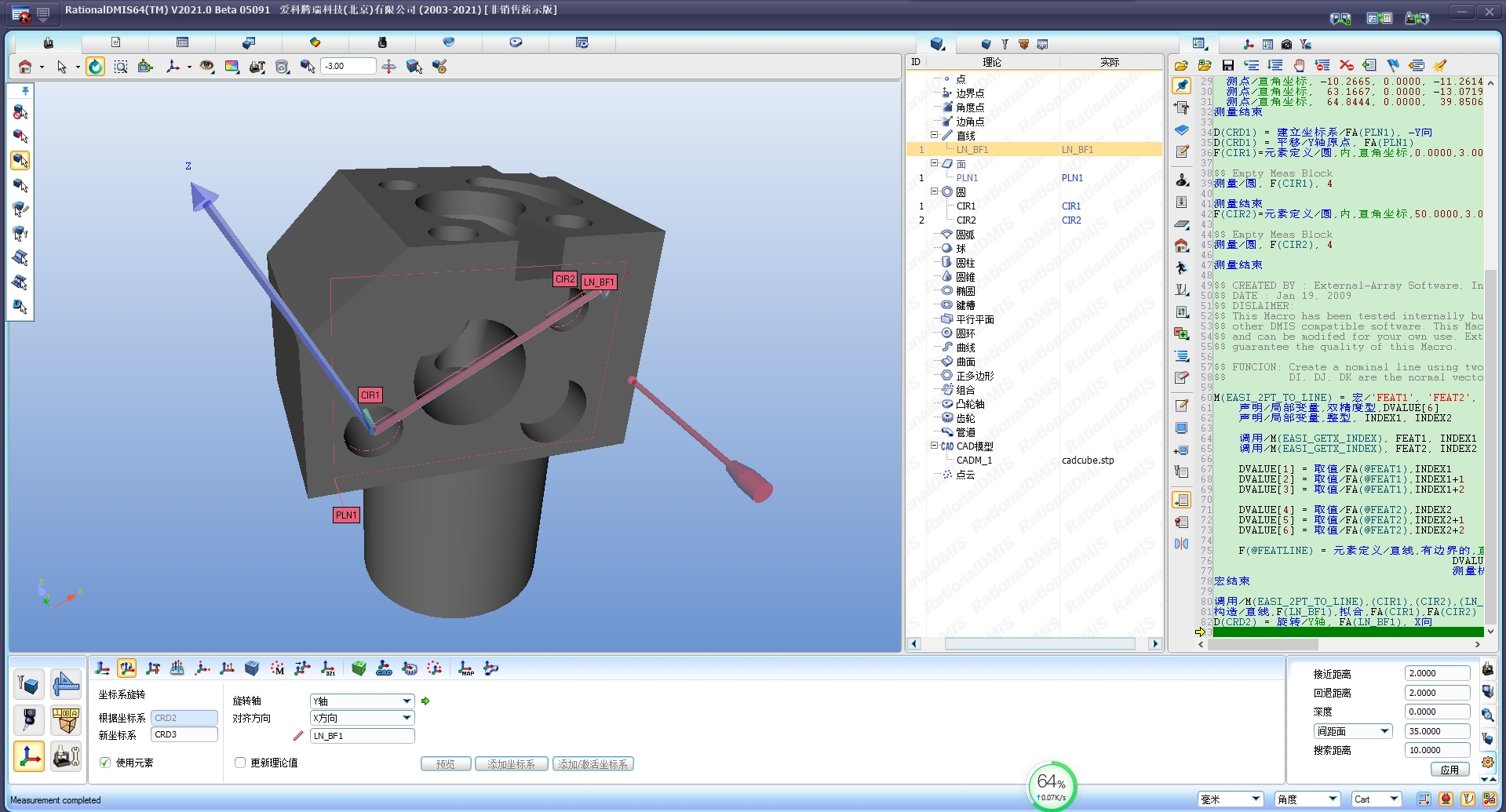Click the colorful display mode icon

(232, 67)
